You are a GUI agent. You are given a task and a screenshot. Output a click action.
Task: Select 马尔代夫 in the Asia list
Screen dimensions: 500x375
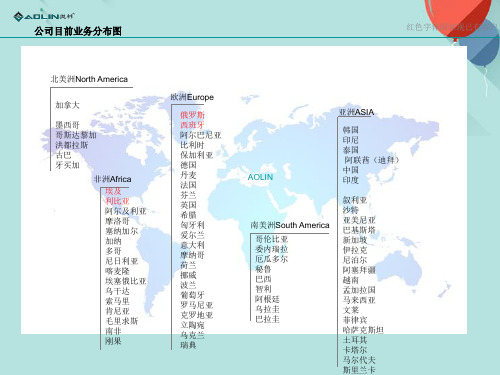tap(359, 360)
